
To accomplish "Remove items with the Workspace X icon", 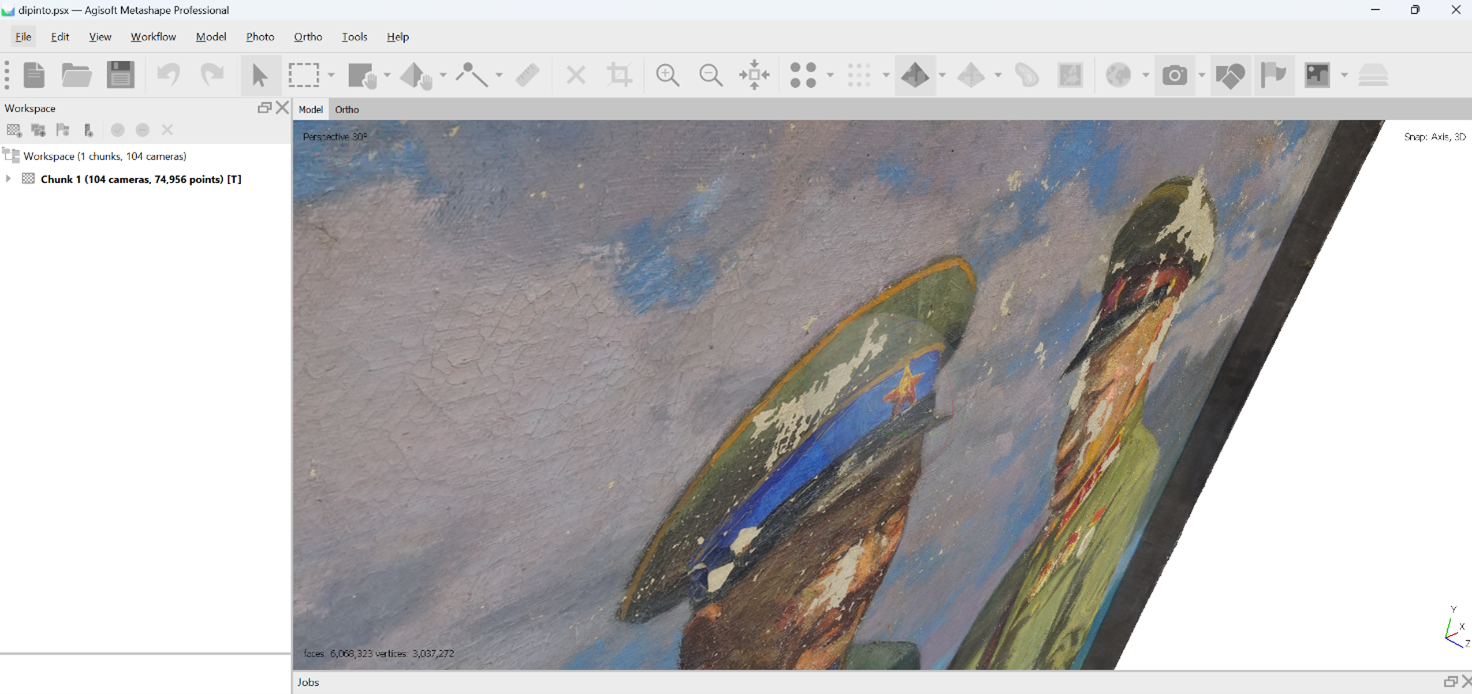I will 168,130.
